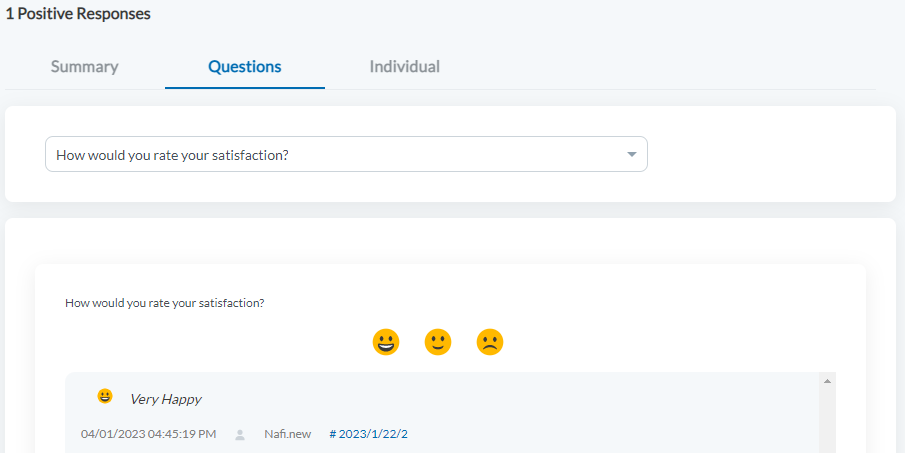Click the large grinning face emoji
905x453 pixels.
tap(386, 342)
